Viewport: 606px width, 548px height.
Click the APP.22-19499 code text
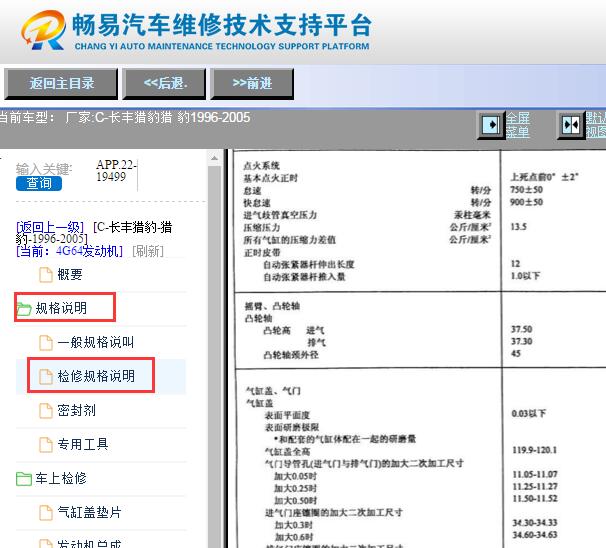point(115,170)
